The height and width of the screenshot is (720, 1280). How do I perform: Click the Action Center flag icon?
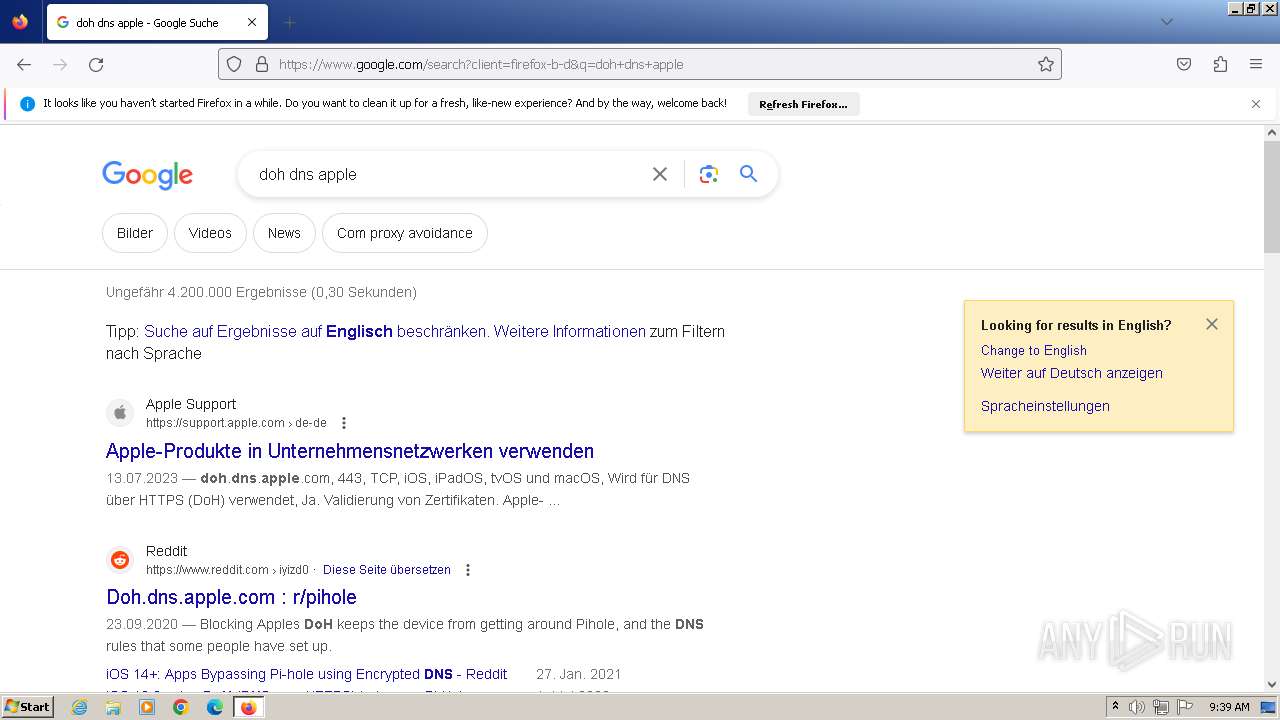1185,707
